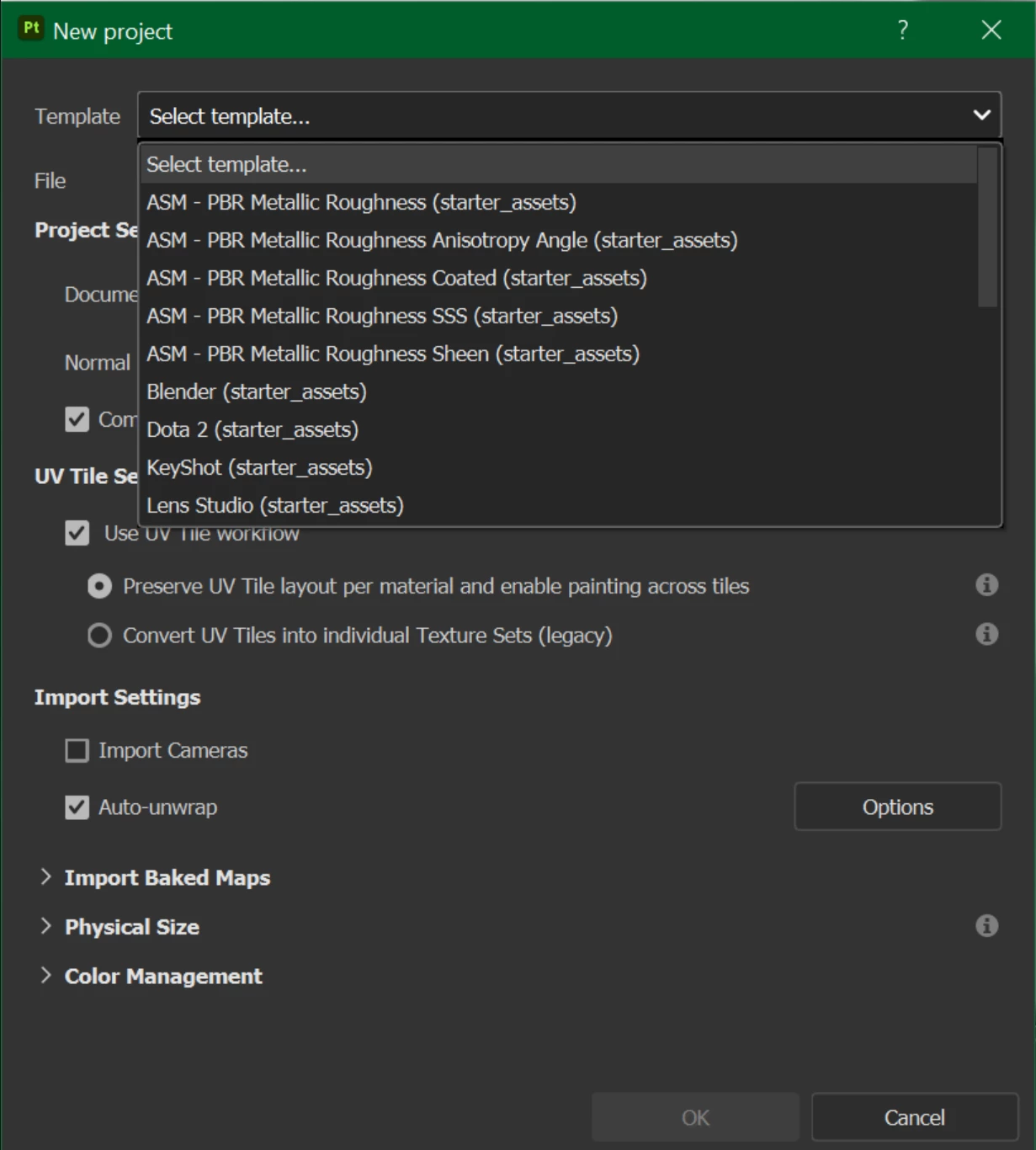Select ASM - PBR Metallic Roughness template
The image size is (1036, 1150).
[x=558, y=202]
